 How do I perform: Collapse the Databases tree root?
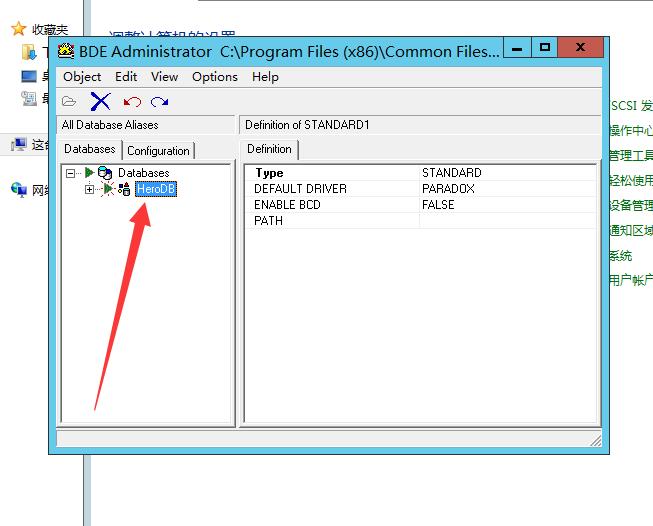point(71,173)
